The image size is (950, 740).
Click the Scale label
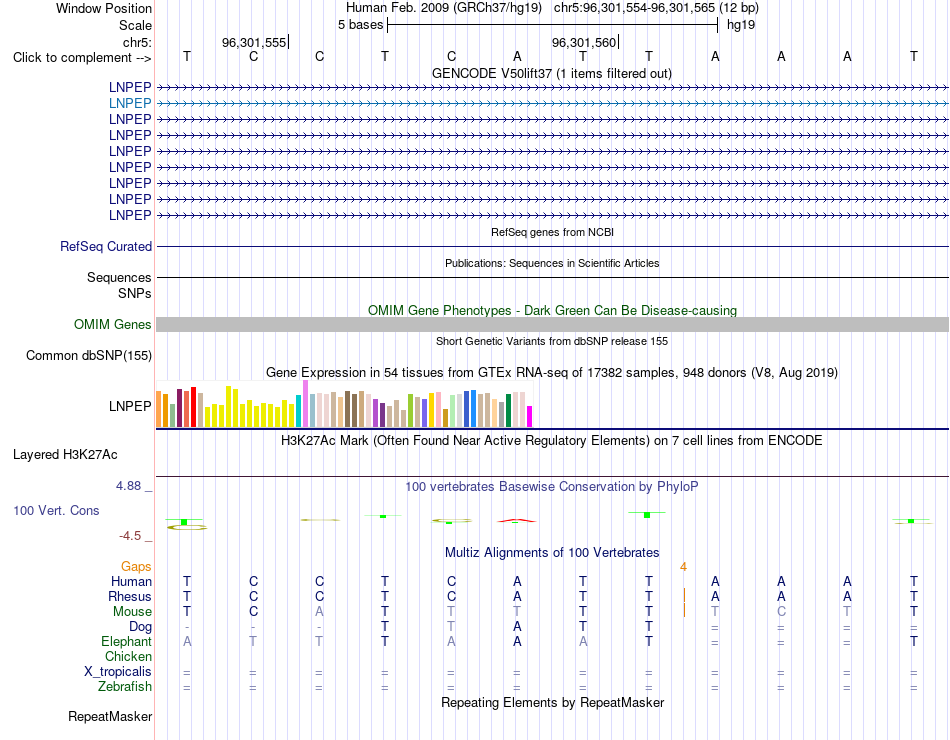(x=135, y=25)
